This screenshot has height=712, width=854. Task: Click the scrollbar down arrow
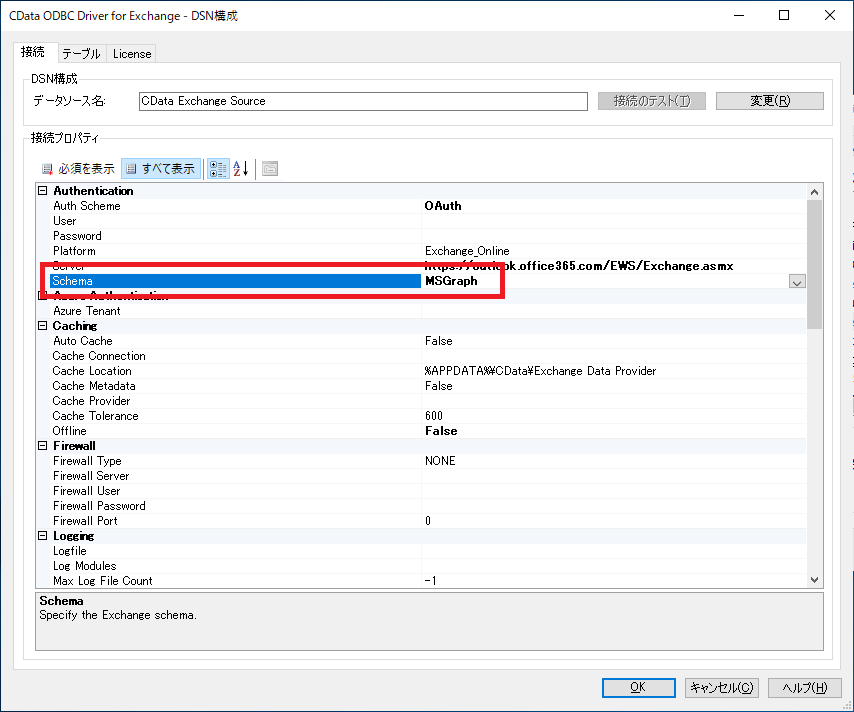click(x=814, y=580)
